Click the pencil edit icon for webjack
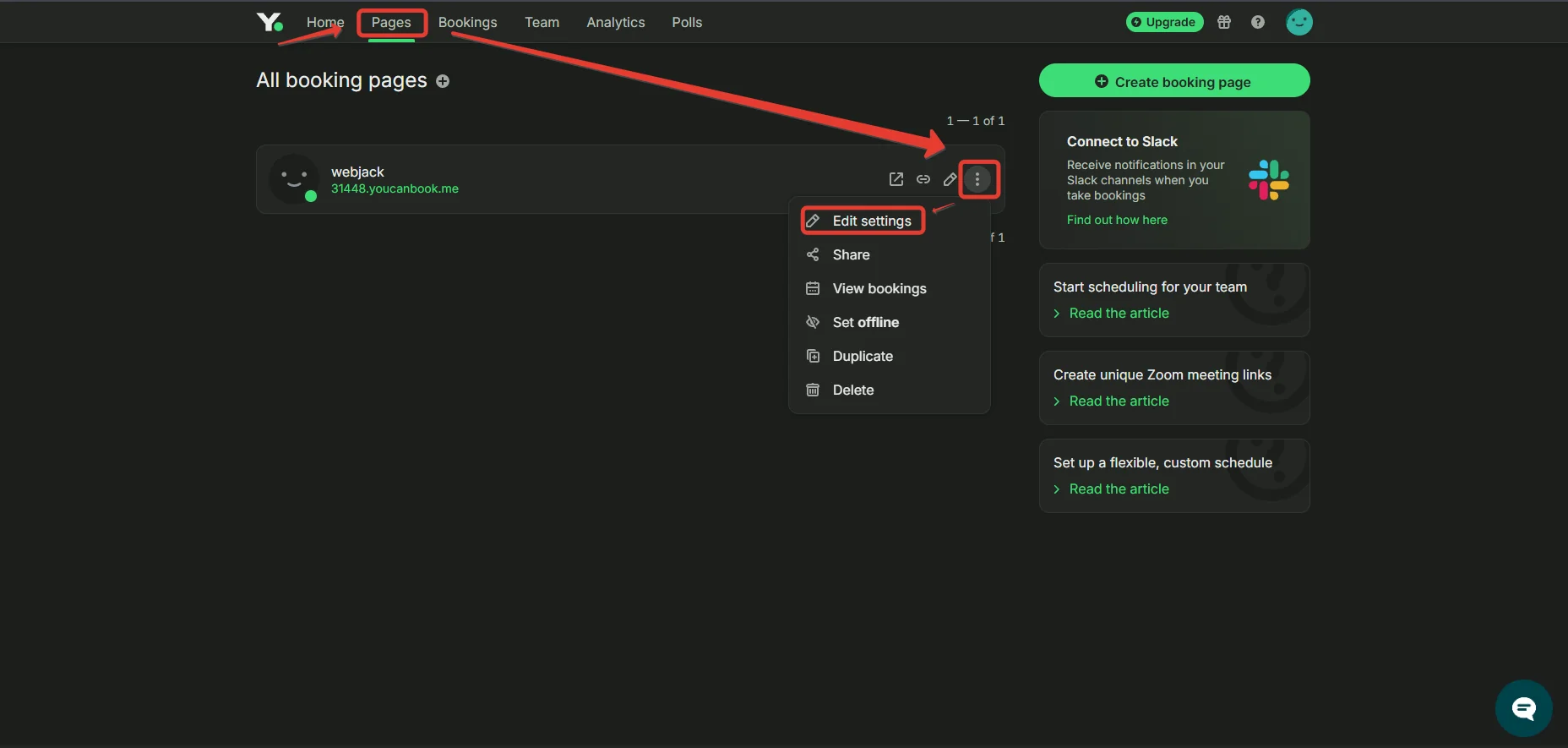 [950, 179]
